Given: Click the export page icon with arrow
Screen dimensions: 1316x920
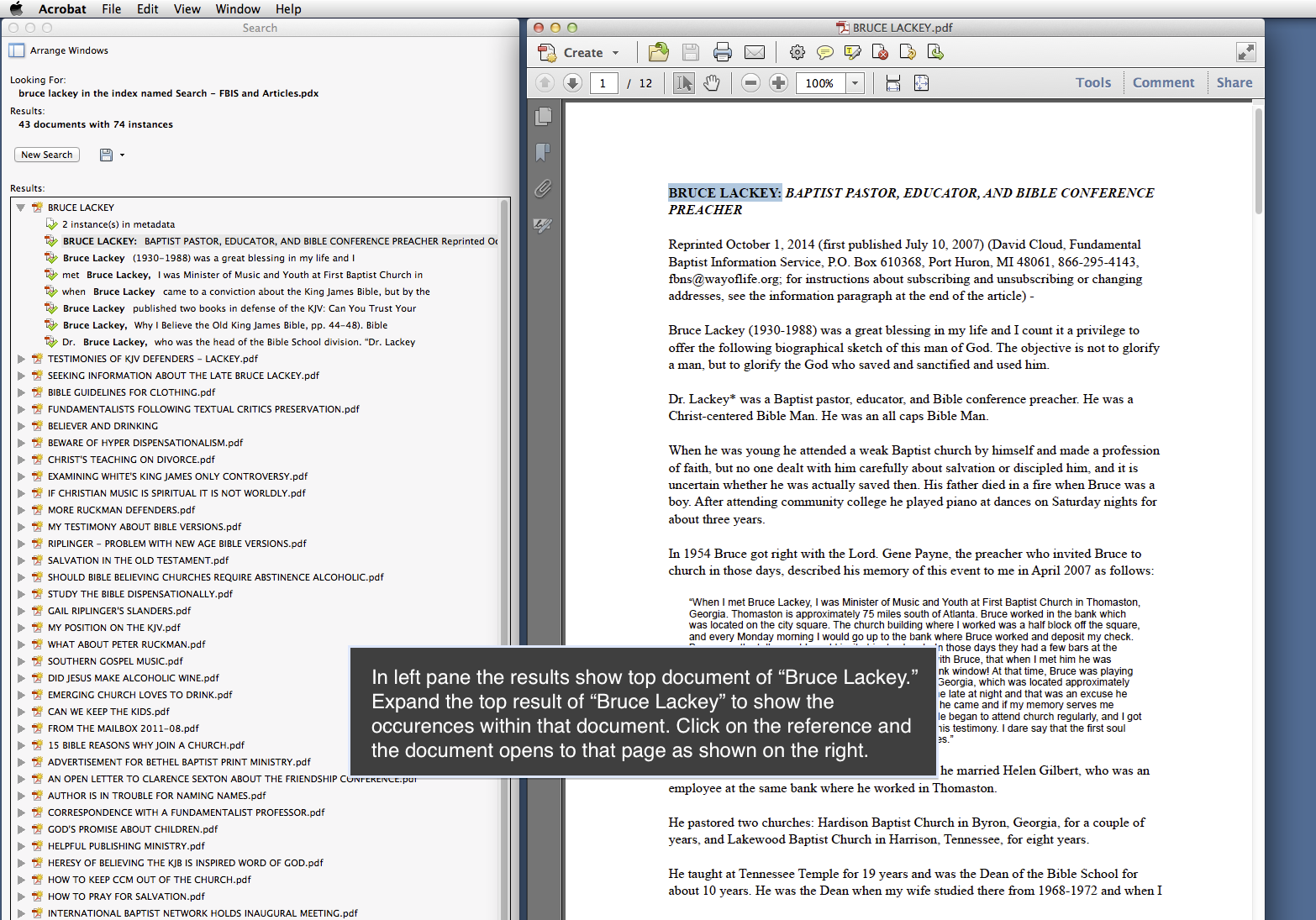Looking at the screenshot, I should point(908,52).
